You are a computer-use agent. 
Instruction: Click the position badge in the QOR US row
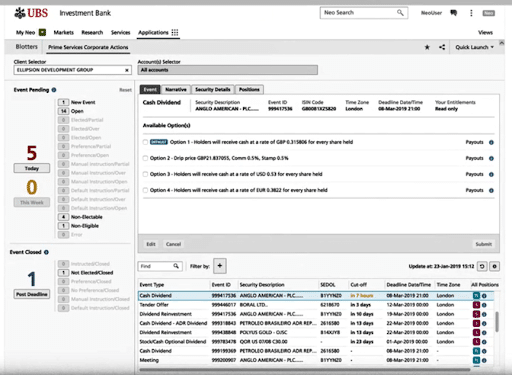[x=476, y=342]
